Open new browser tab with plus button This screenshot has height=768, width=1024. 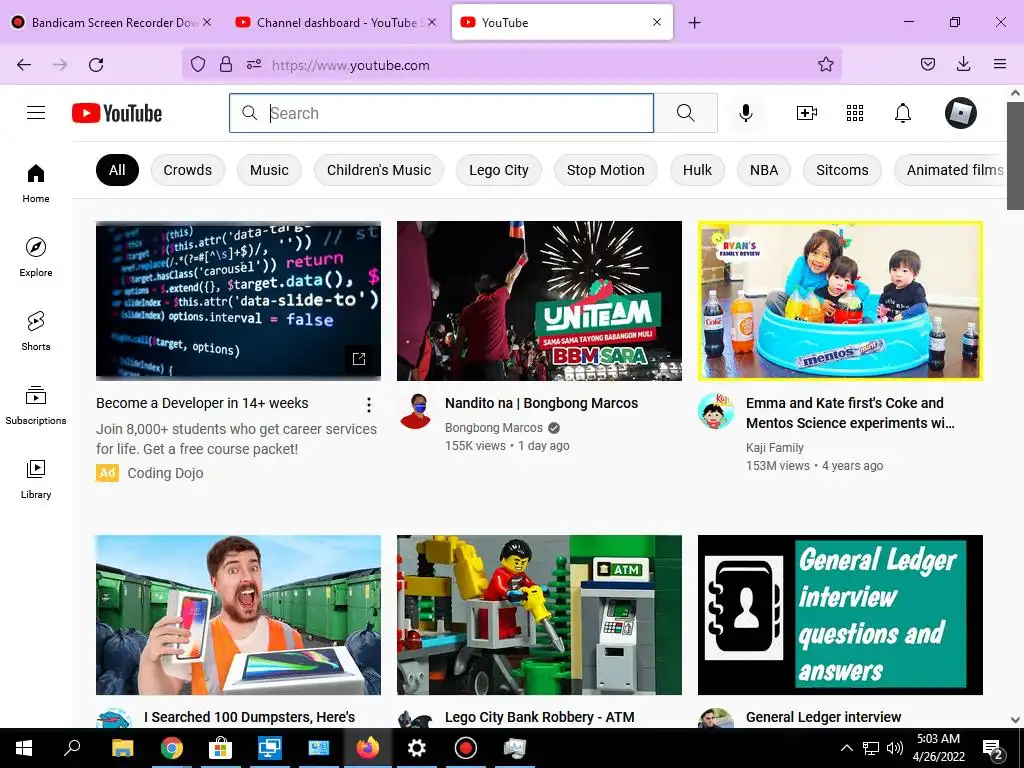pos(694,23)
